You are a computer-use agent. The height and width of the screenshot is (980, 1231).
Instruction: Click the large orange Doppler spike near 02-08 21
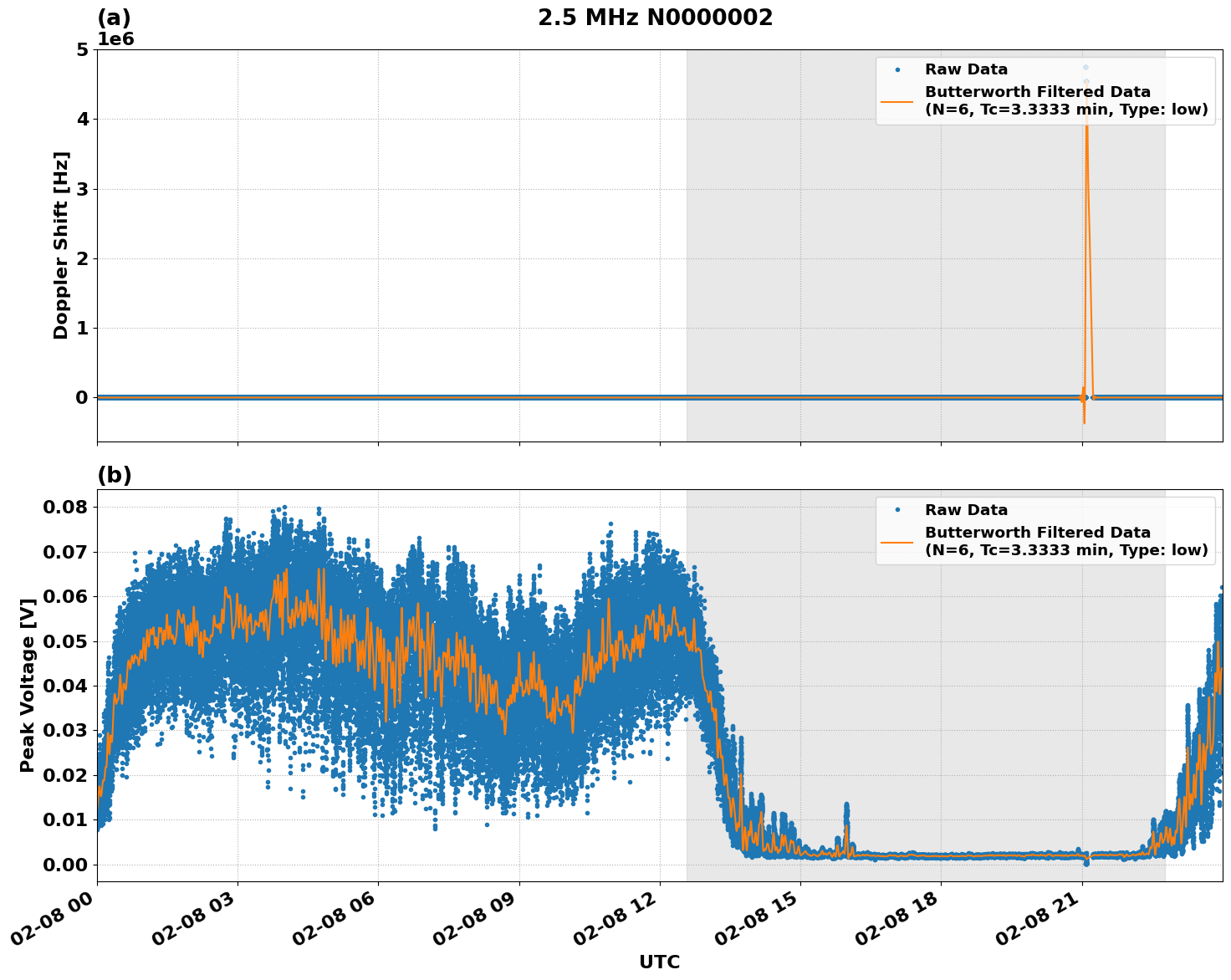(x=1087, y=209)
